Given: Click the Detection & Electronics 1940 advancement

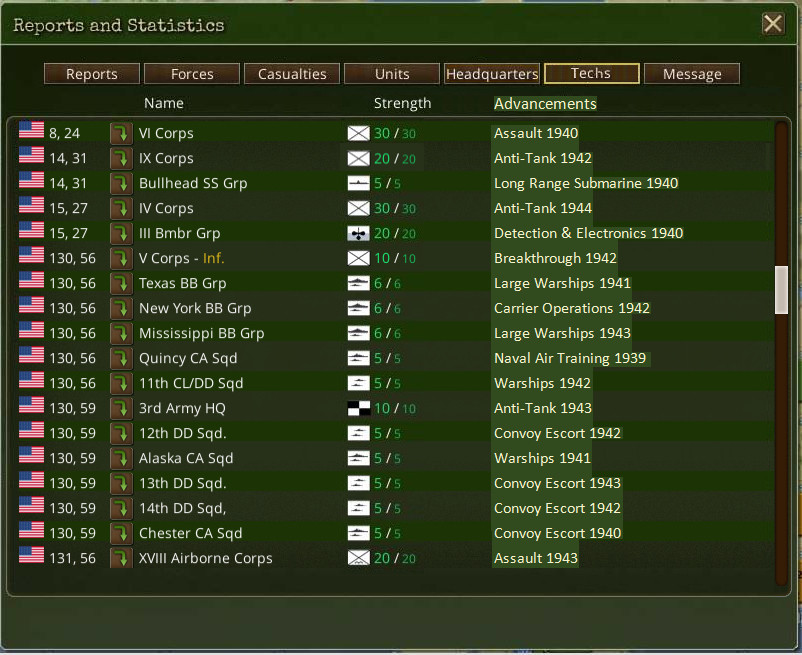Looking at the screenshot, I should (589, 234).
